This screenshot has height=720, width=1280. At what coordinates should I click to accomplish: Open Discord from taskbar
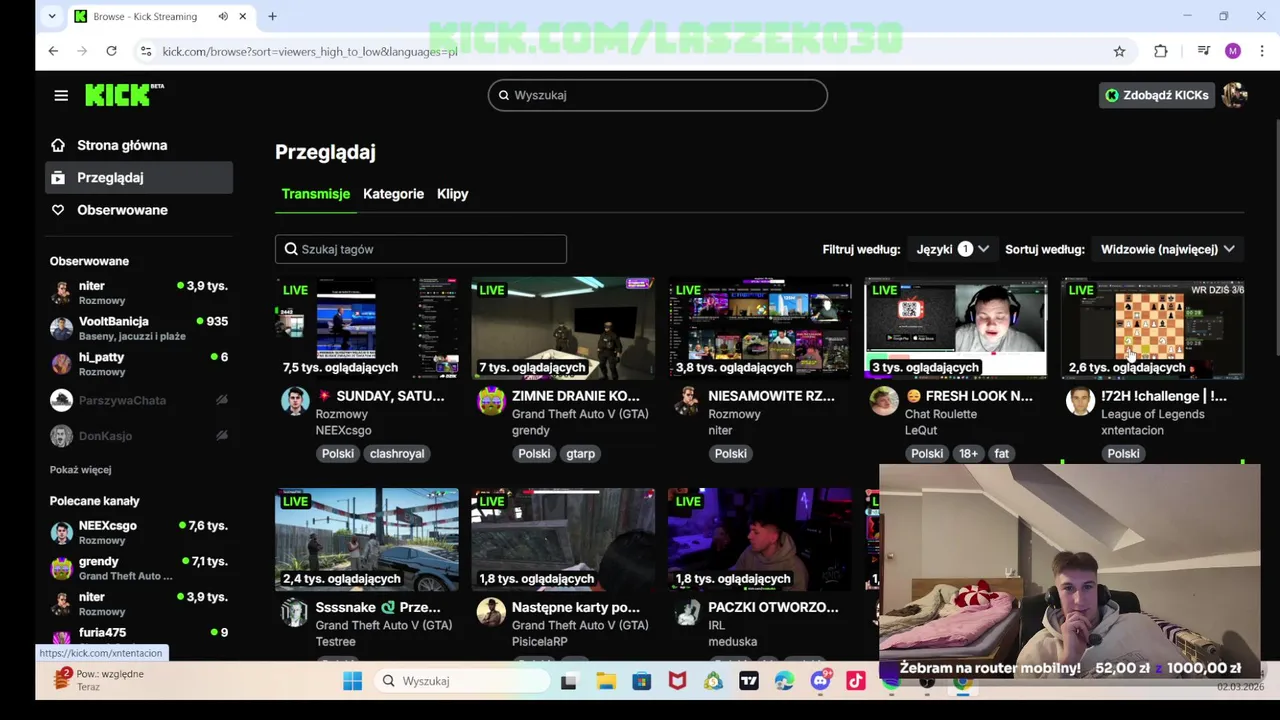[x=820, y=681]
